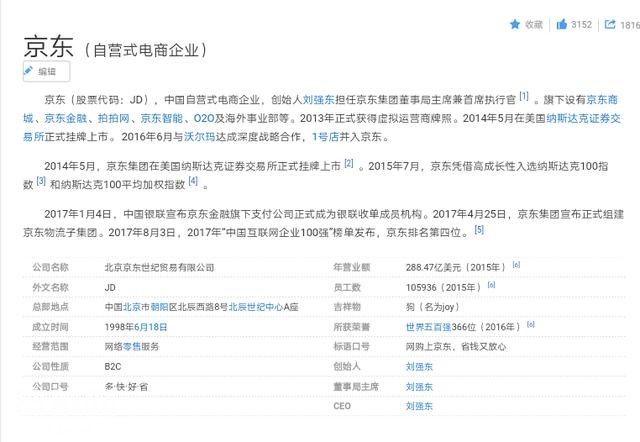Open the 北辰世纪中心 link
The height and width of the screenshot is (442, 640).
(256, 307)
